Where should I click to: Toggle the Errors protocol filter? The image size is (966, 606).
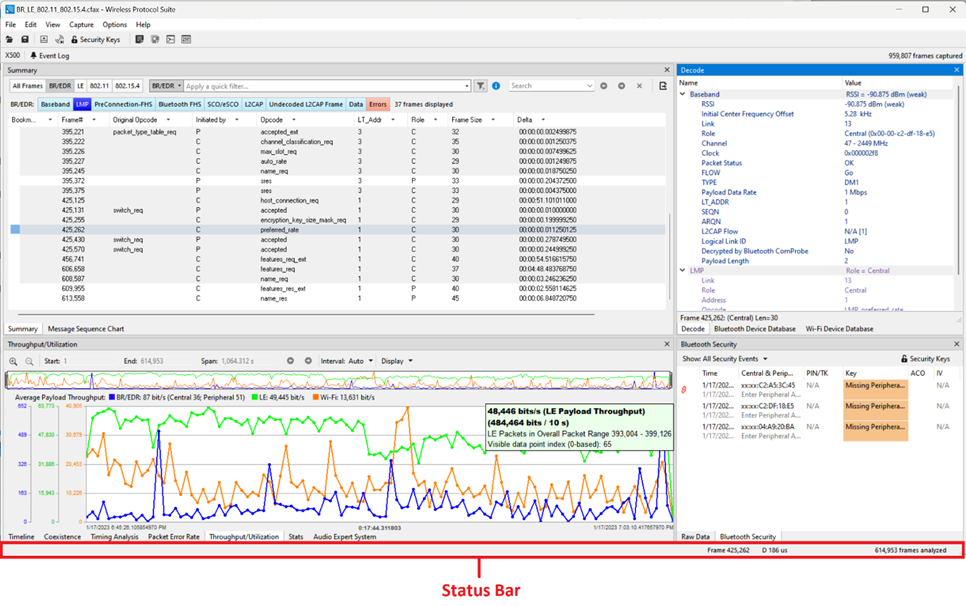(378, 105)
